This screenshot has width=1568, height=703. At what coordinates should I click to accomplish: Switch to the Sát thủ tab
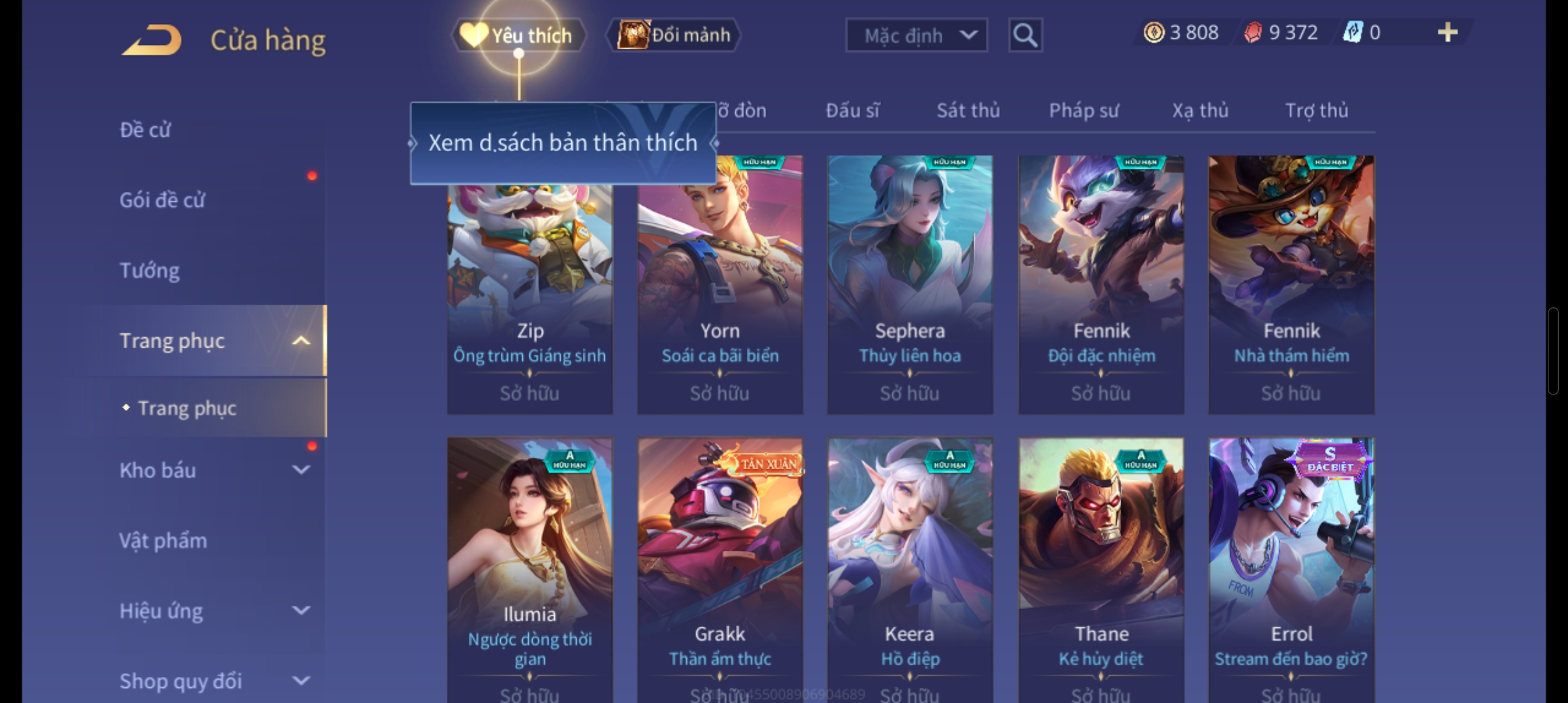(968, 111)
